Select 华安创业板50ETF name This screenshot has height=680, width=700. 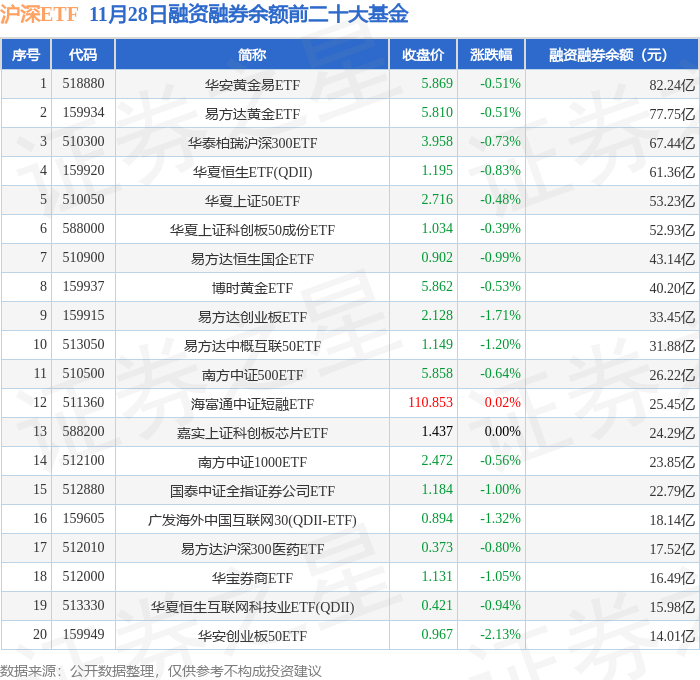[252, 636]
